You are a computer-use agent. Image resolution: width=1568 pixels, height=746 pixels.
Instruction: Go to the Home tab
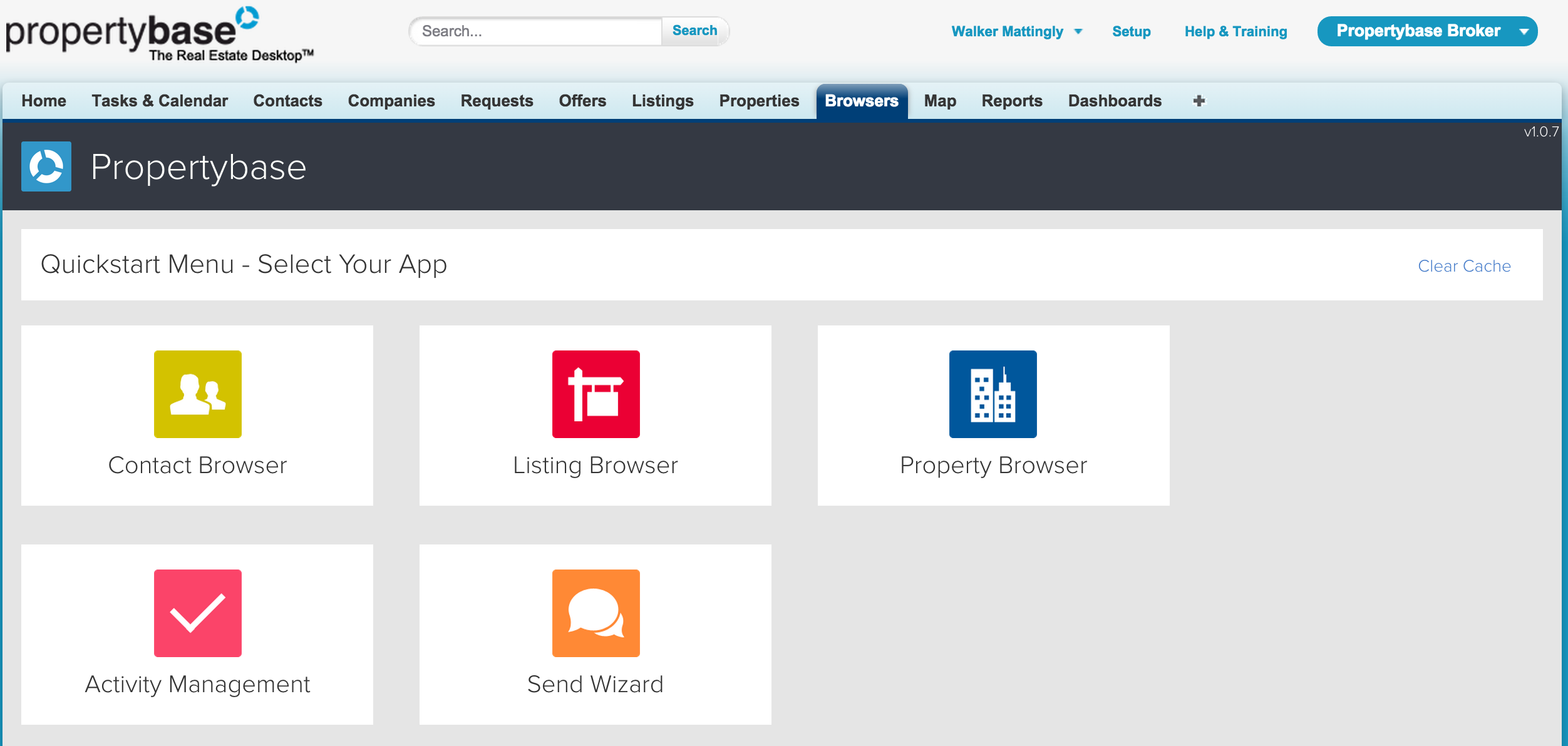(44, 101)
